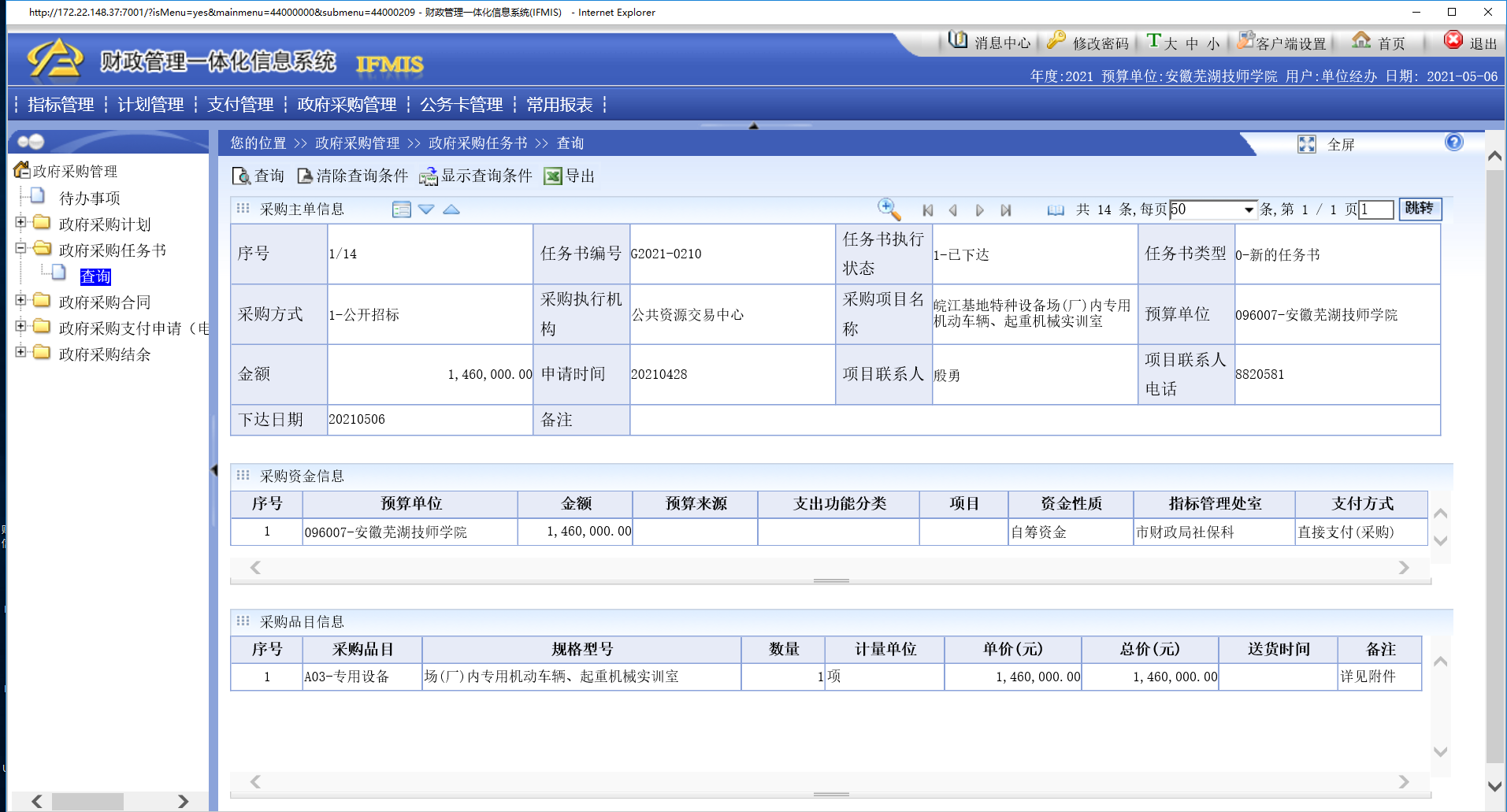
Task: Expand the 政府采购计划 tree folder
Action: (x=21, y=223)
